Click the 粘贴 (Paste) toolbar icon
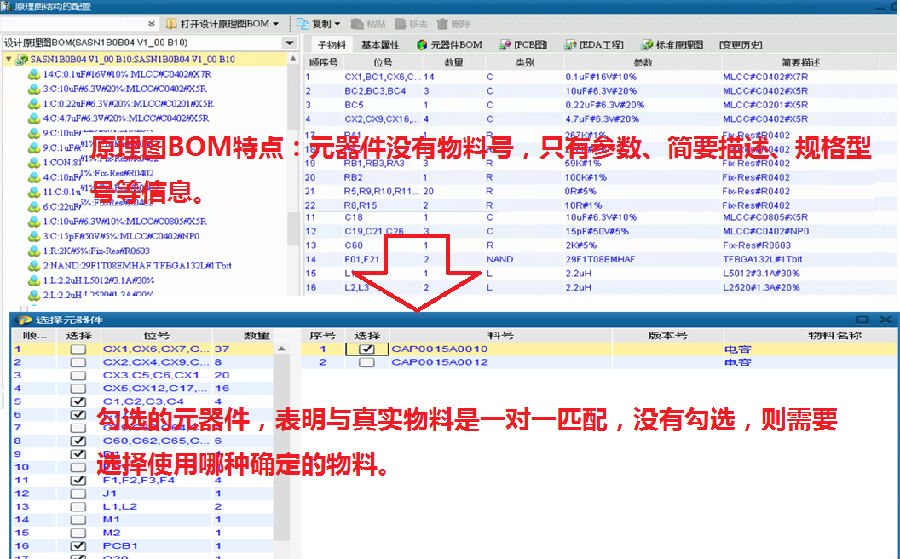This screenshot has height=559, width=900. tap(359, 23)
